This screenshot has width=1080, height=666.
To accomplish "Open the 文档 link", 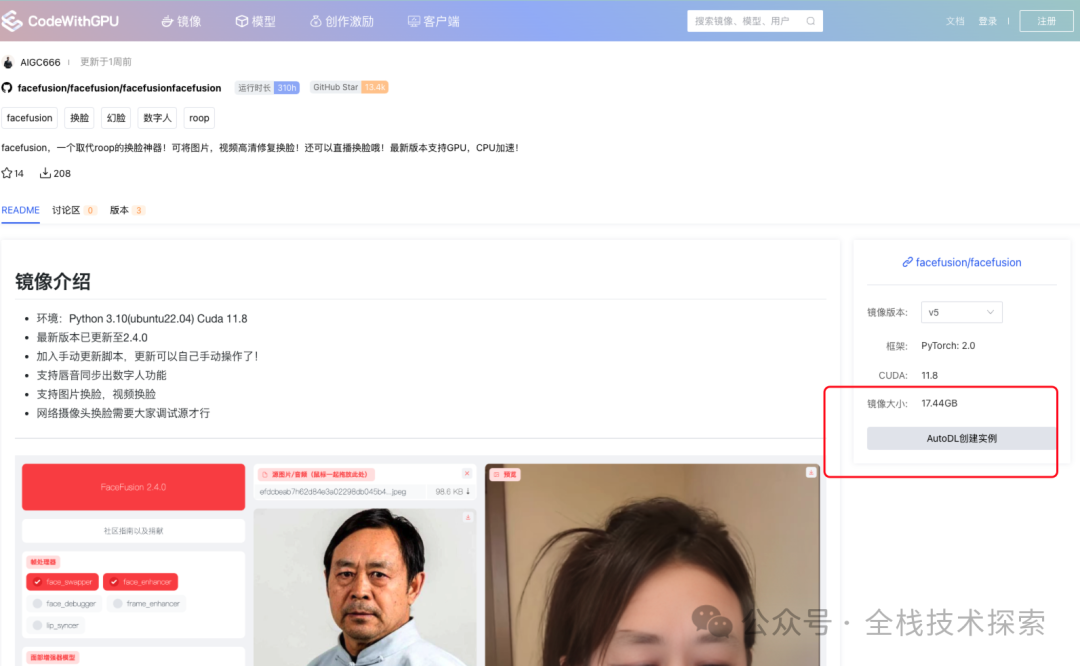I will 955,21.
